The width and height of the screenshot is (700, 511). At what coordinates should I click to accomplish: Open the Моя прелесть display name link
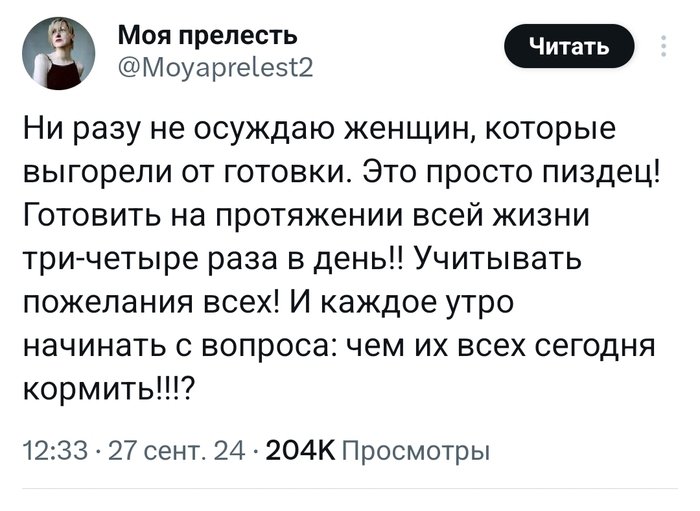[207, 35]
